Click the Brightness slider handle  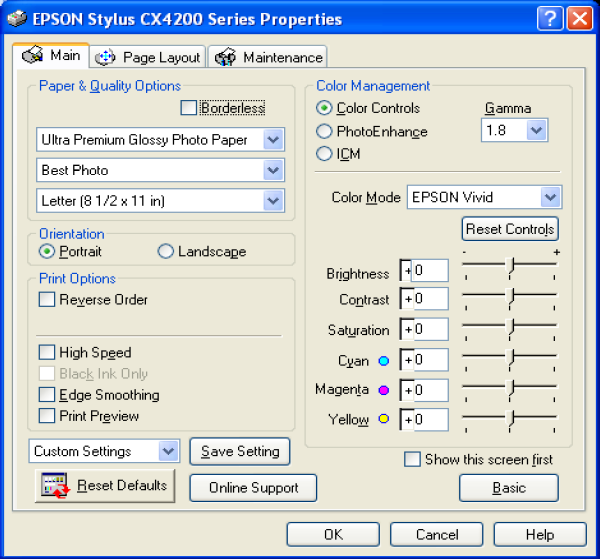click(510, 265)
